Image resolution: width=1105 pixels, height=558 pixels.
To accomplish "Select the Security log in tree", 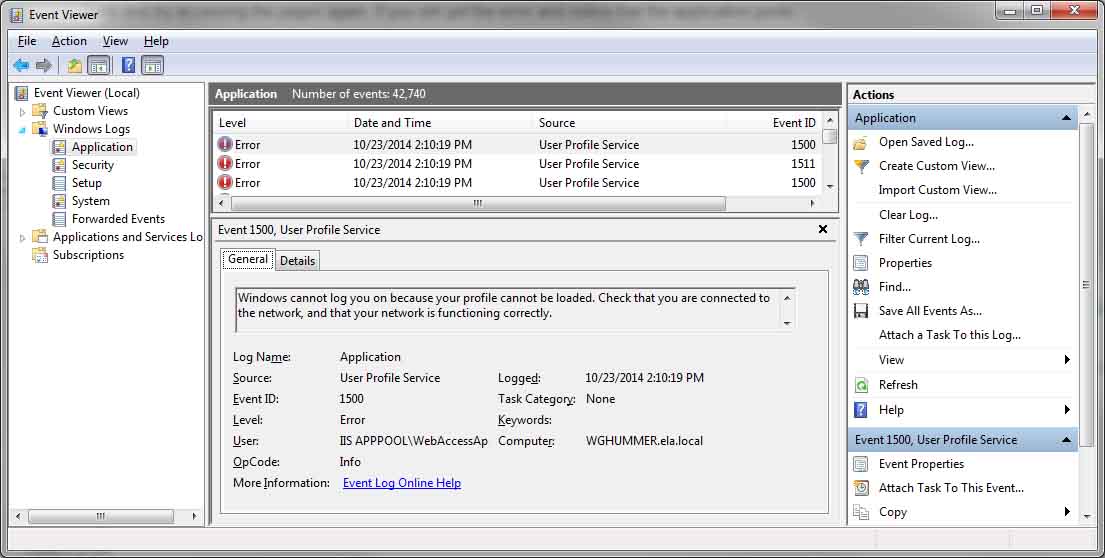I will [92, 165].
